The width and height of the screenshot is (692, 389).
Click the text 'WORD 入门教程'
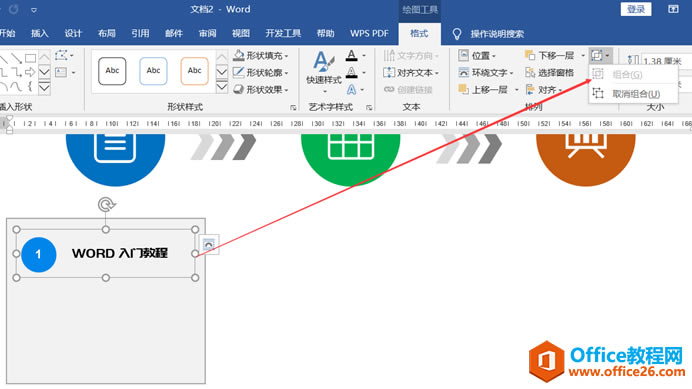point(120,253)
